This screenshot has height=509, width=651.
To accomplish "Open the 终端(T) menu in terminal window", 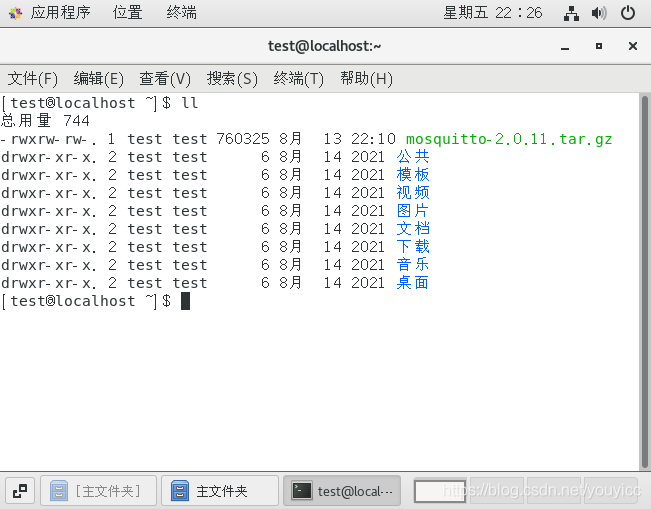I will click(x=298, y=78).
